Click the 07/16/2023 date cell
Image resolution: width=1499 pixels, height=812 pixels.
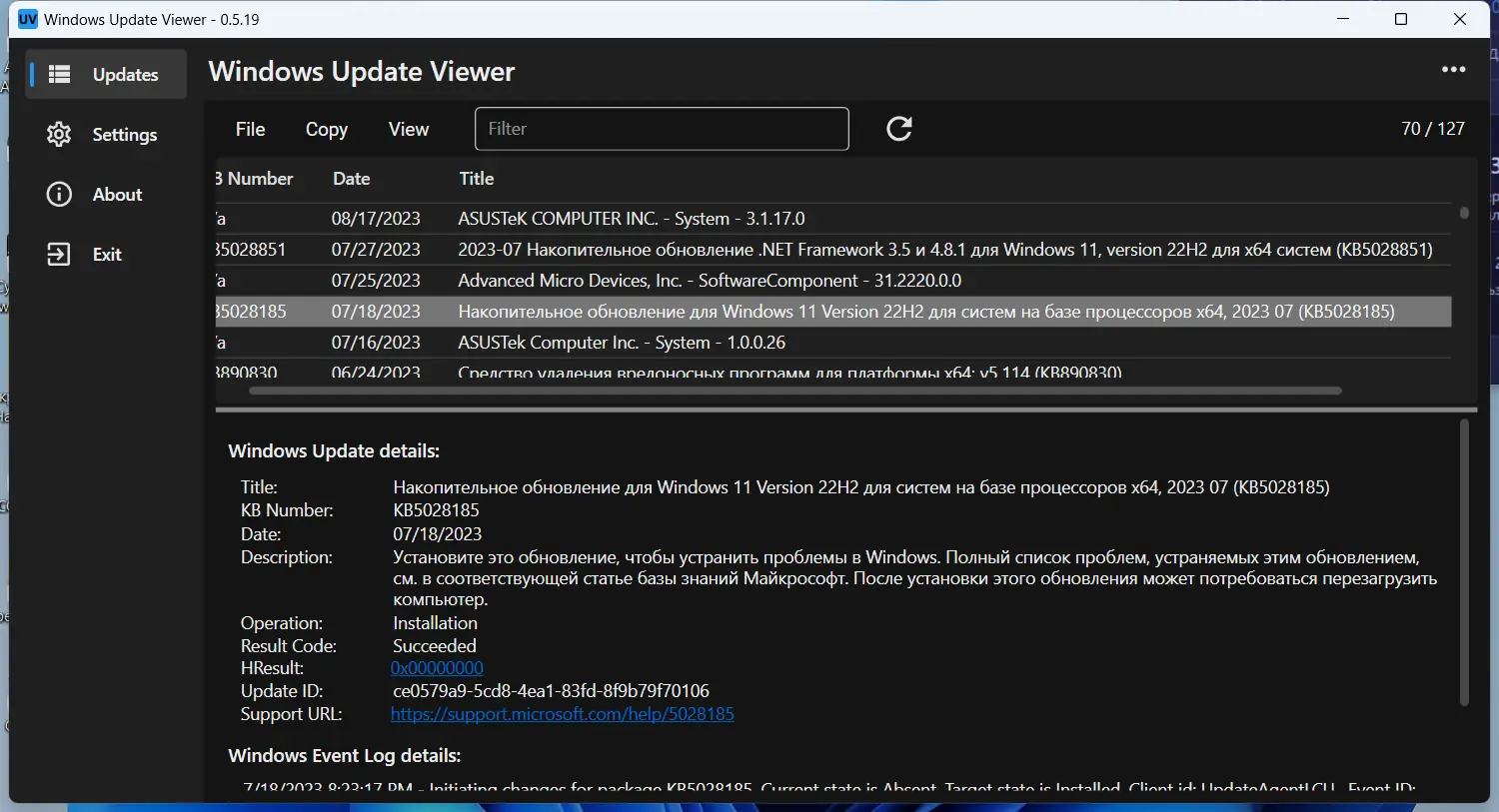click(x=376, y=343)
